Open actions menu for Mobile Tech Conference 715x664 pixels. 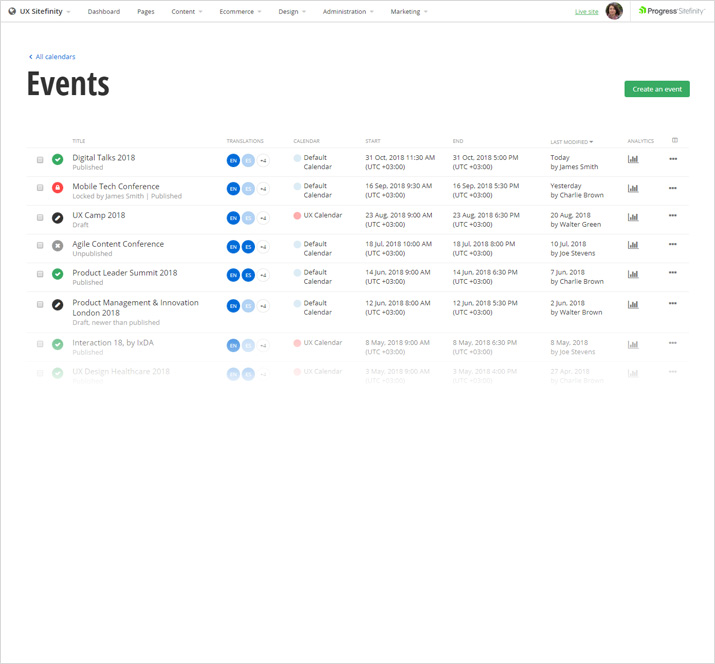[x=673, y=188]
